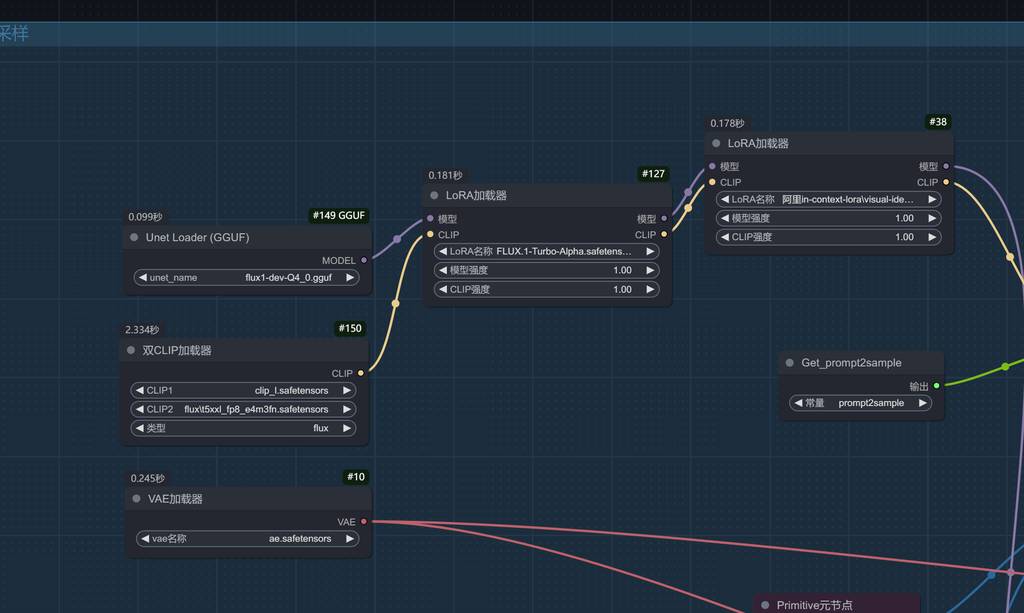Click CLIP output port on LoRA node #127

click(x=664, y=235)
